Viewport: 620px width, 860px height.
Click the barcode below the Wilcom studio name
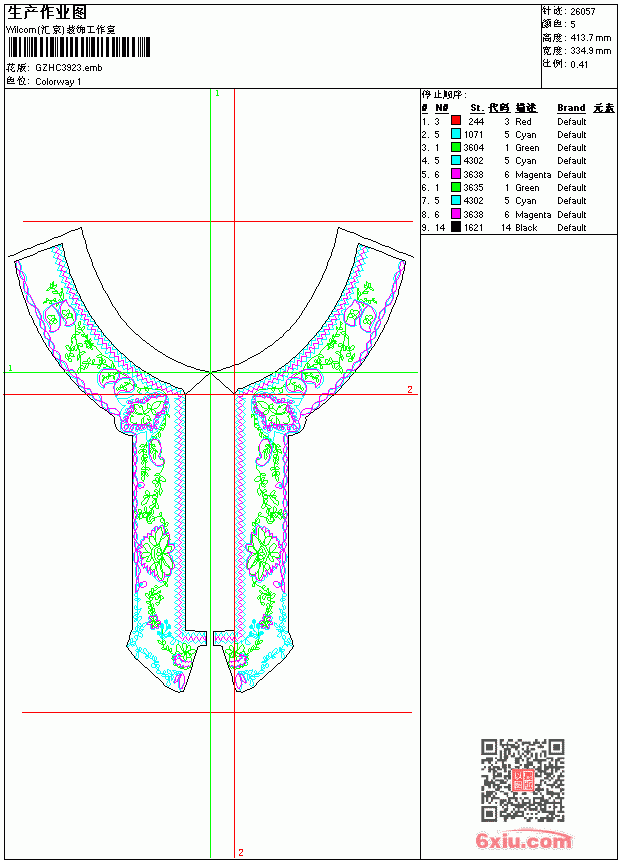(x=78, y=47)
